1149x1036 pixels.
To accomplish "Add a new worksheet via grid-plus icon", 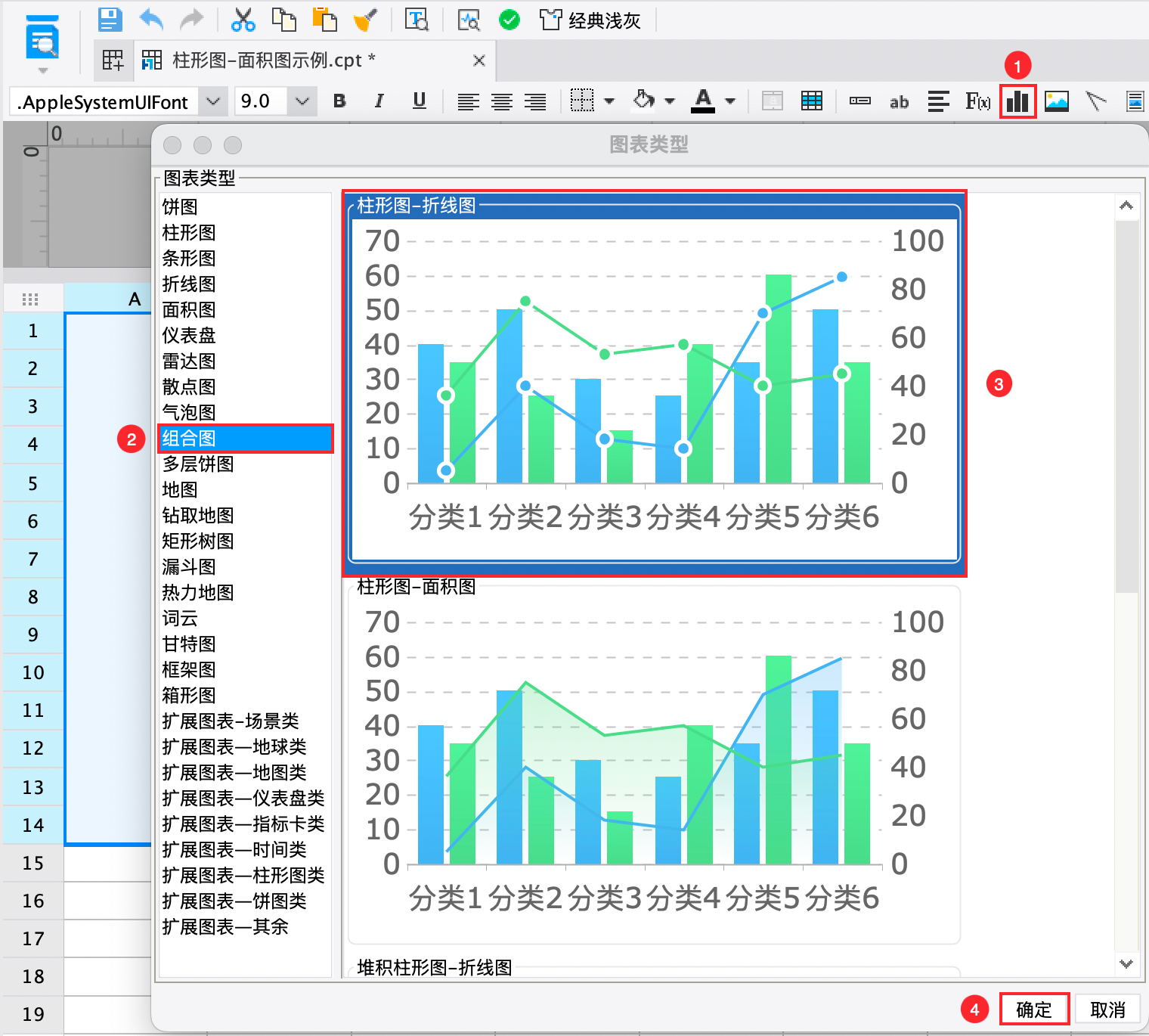I will click(x=113, y=60).
